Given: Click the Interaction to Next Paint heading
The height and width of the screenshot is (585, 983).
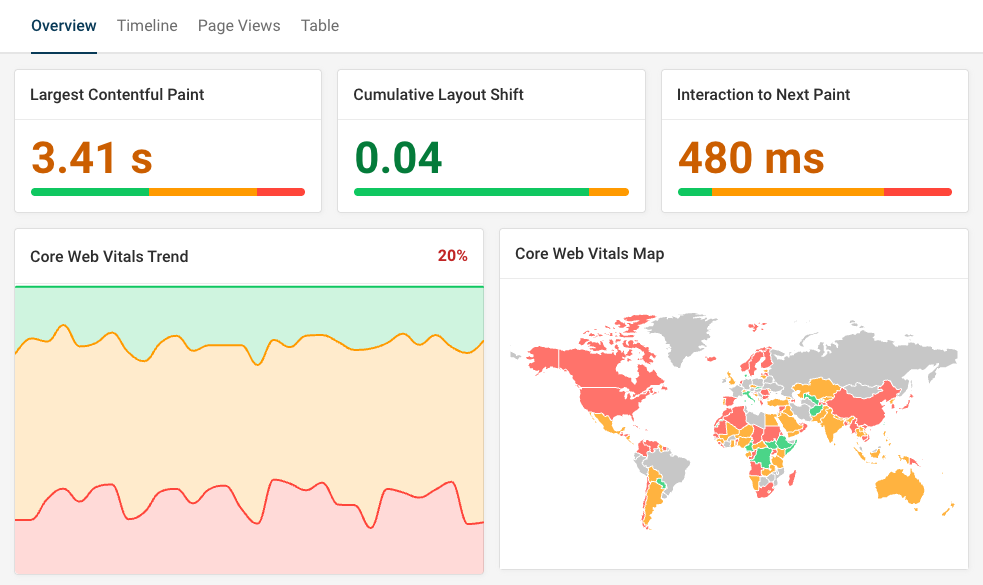Looking at the screenshot, I should (x=763, y=95).
